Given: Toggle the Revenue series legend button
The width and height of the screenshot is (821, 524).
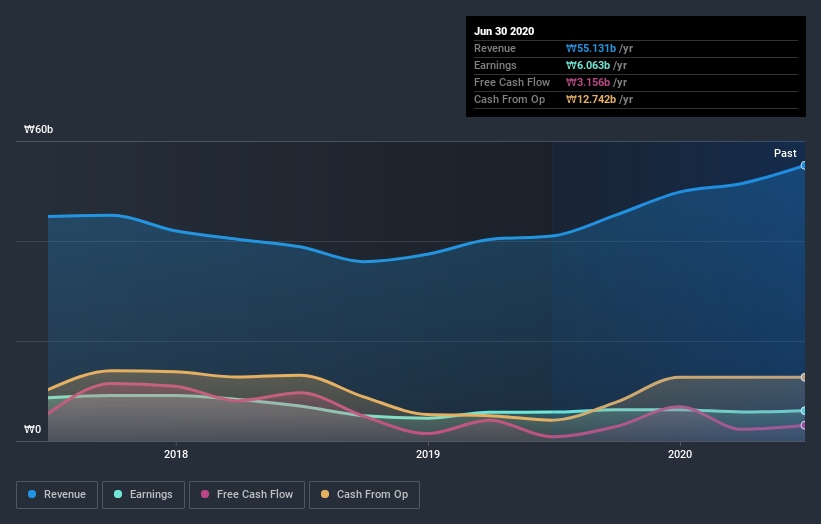Looking at the screenshot, I should click(x=57, y=495).
